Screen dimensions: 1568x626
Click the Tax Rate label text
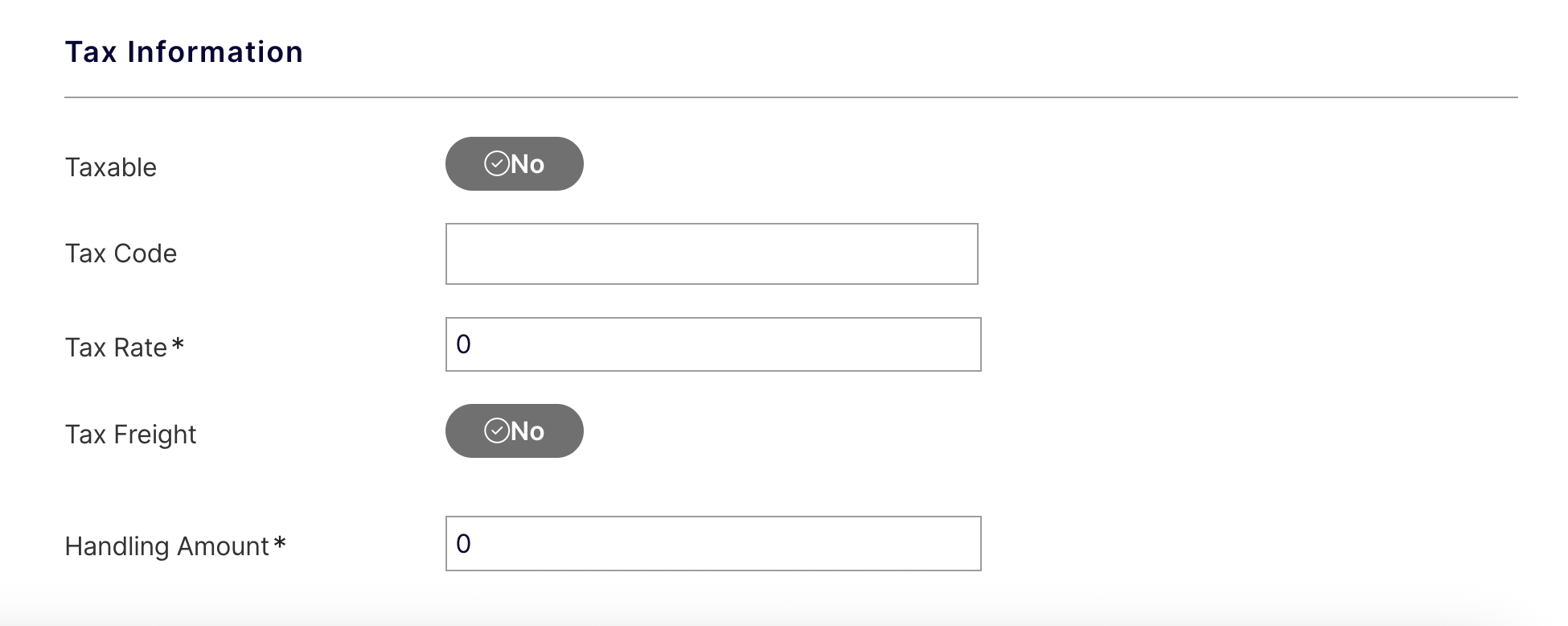pyautogui.click(x=116, y=348)
